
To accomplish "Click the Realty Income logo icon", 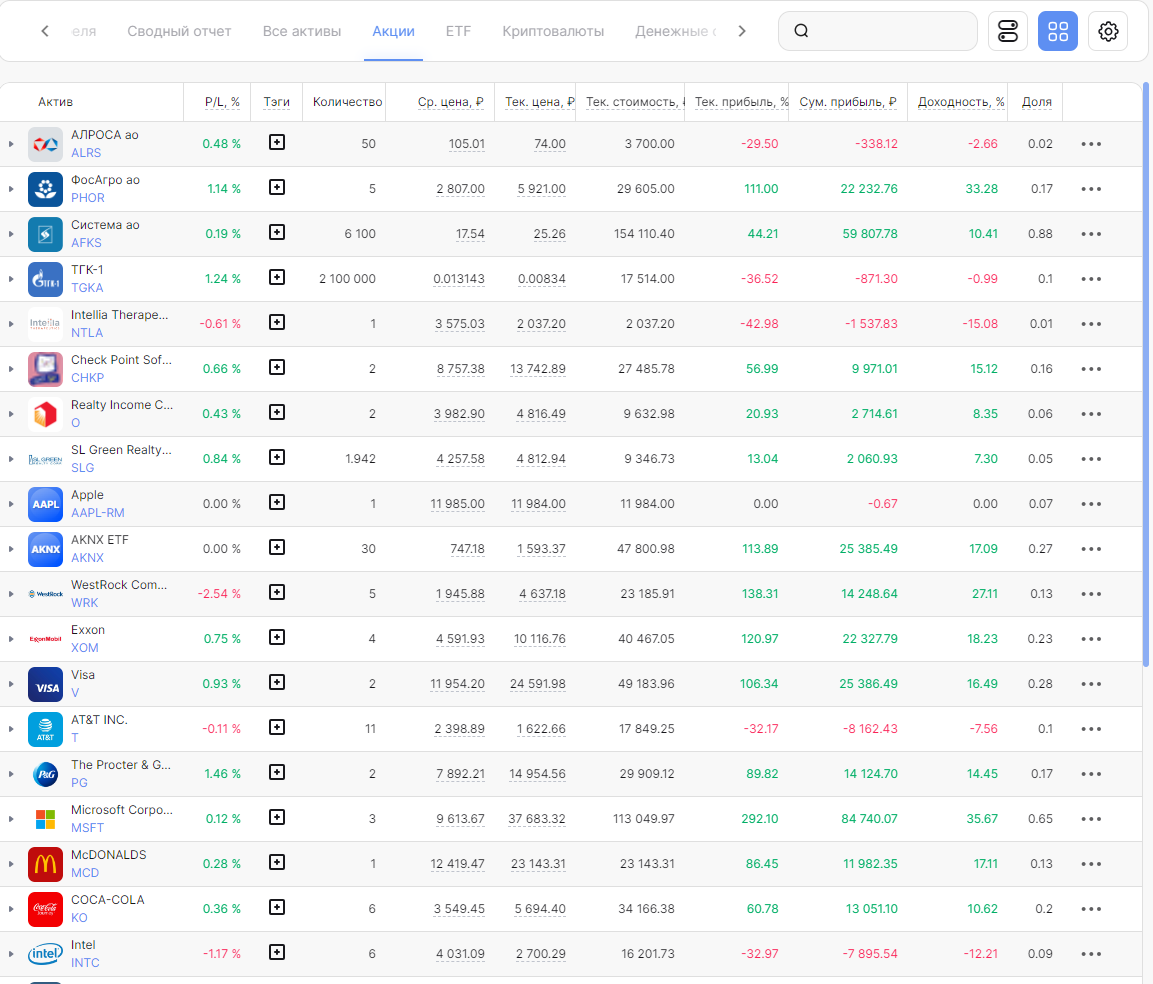I will click(45, 414).
